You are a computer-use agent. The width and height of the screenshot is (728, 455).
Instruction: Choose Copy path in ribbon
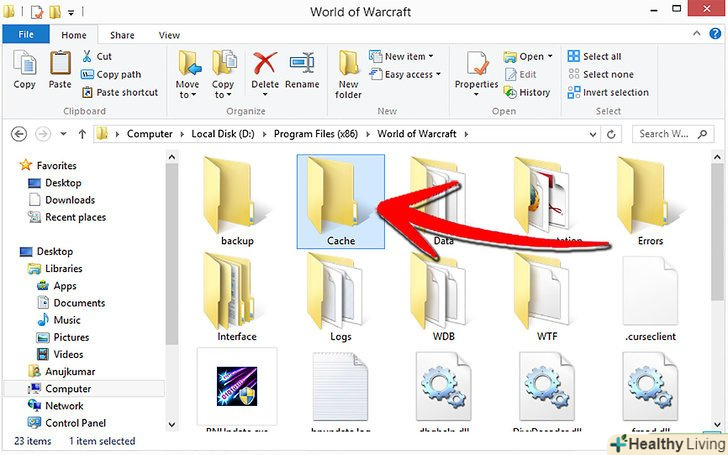pyautogui.click(x=111, y=74)
